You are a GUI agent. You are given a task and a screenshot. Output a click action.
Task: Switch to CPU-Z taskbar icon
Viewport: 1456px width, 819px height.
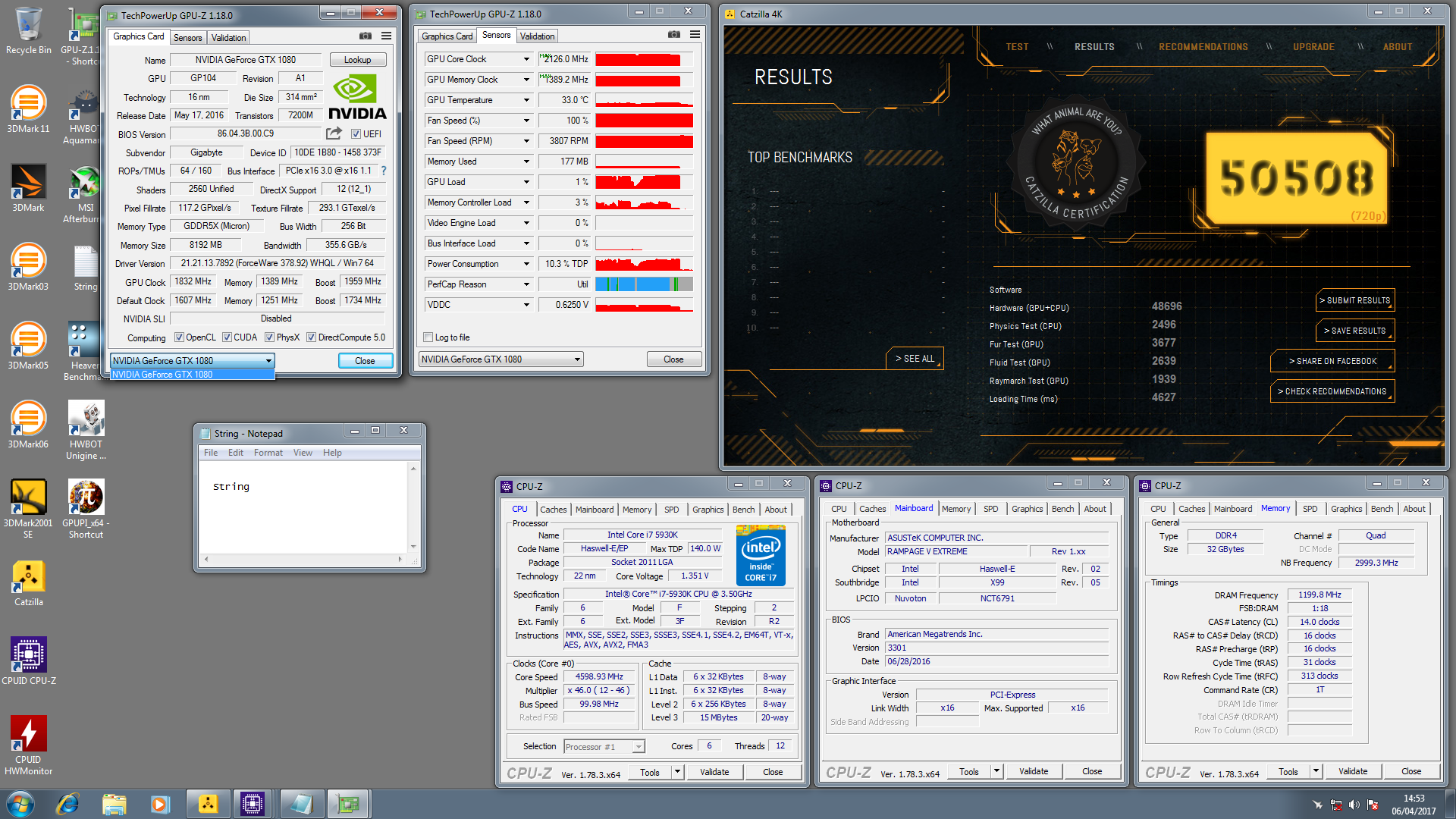(253, 803)
